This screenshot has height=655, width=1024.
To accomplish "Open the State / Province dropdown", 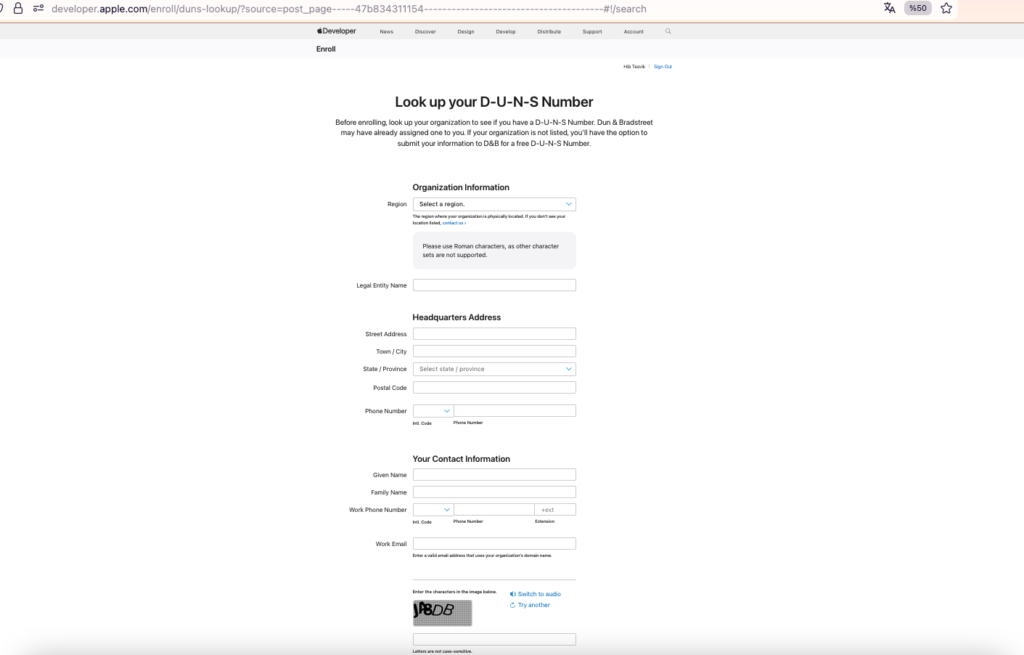I will (494, 369).
